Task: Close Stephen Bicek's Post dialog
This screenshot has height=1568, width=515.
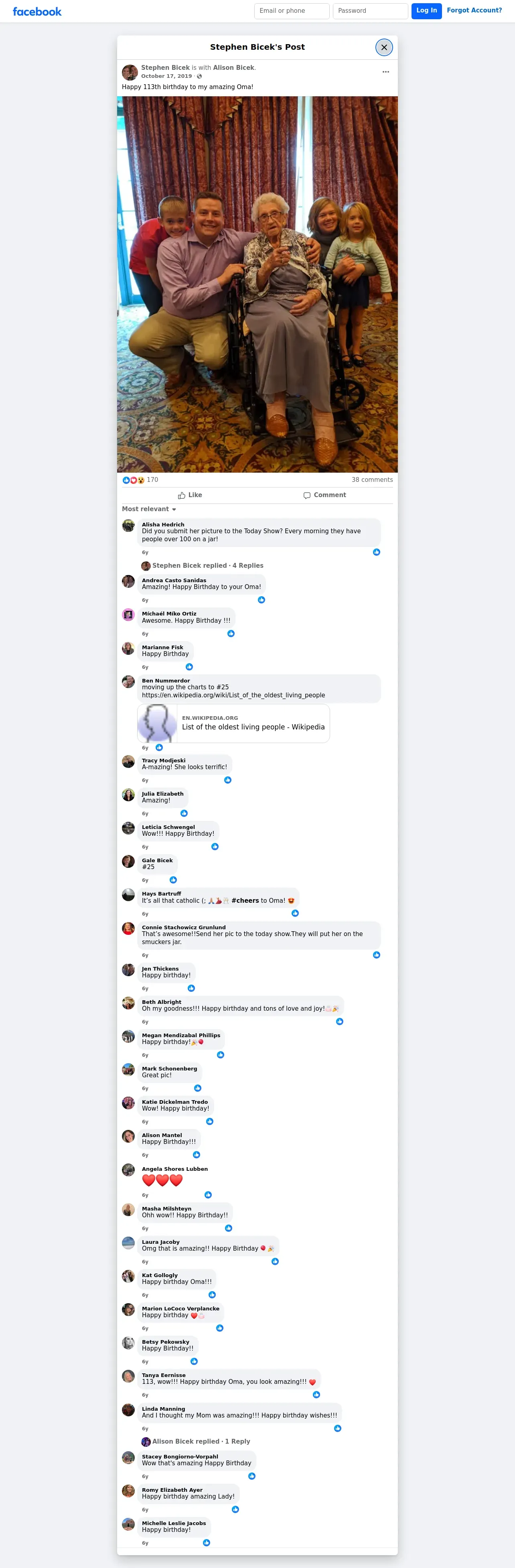Action: click(x=384, y=47)
